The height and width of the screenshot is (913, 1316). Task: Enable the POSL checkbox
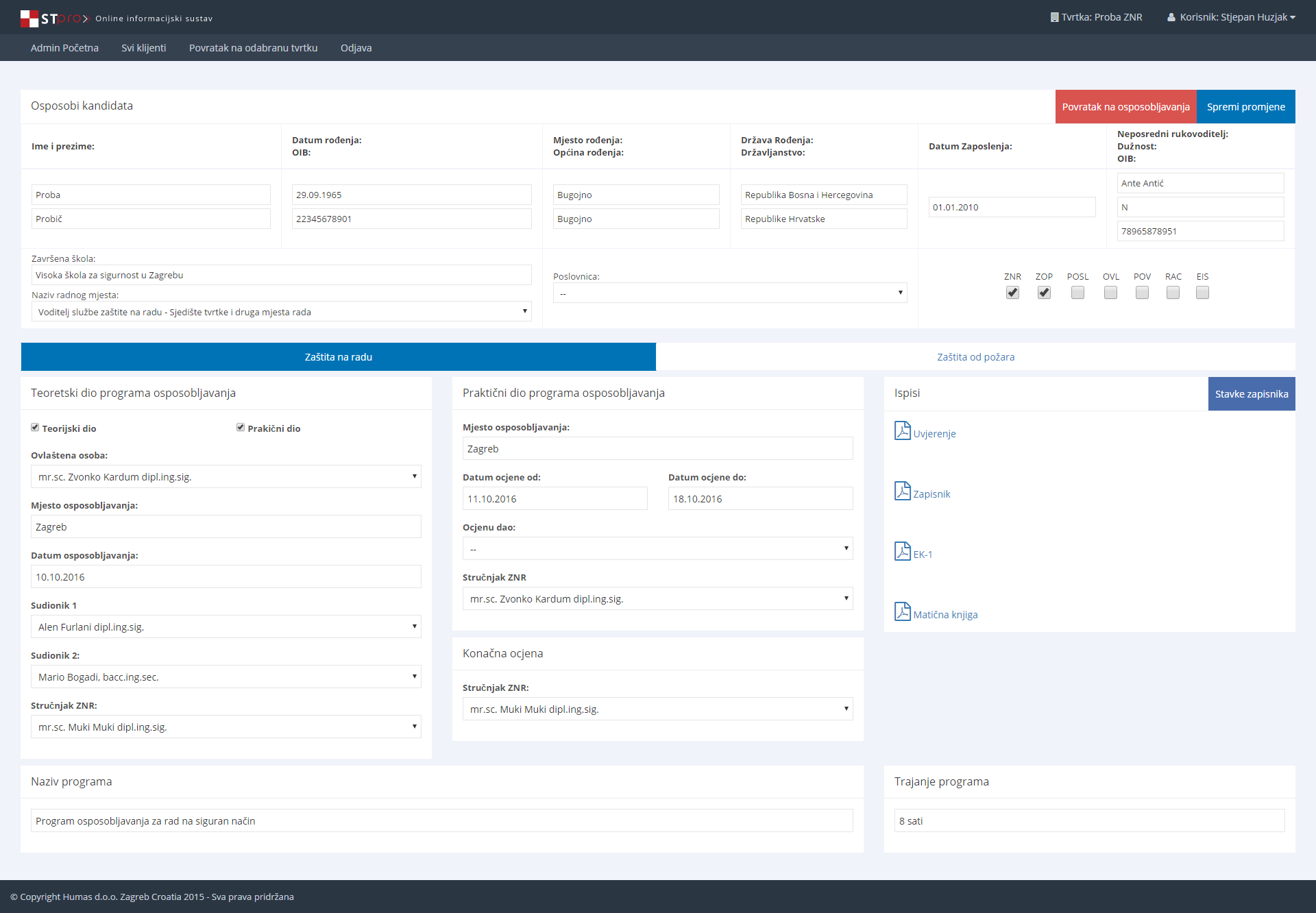1077,293
